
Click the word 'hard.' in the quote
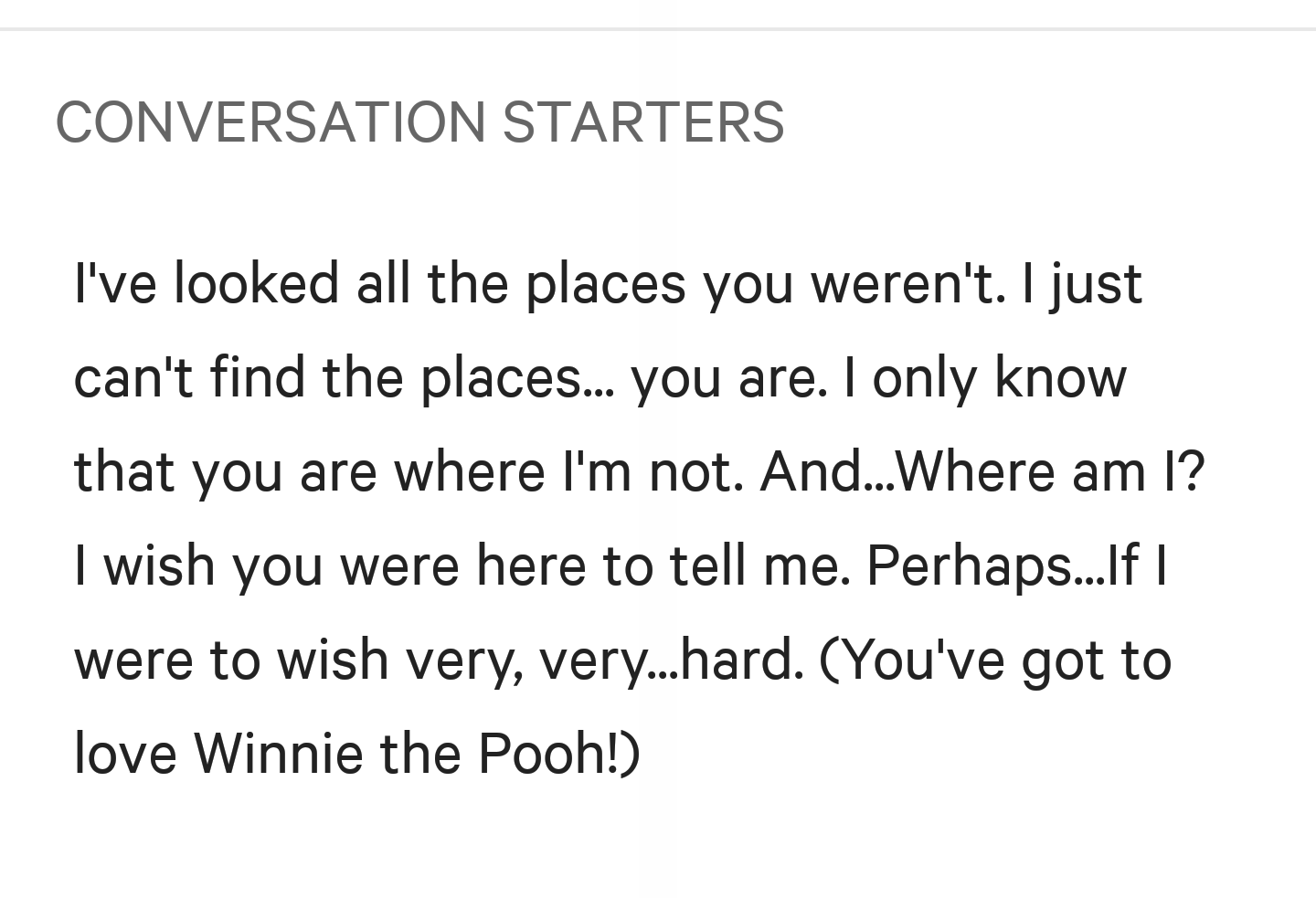coord(742,660)
